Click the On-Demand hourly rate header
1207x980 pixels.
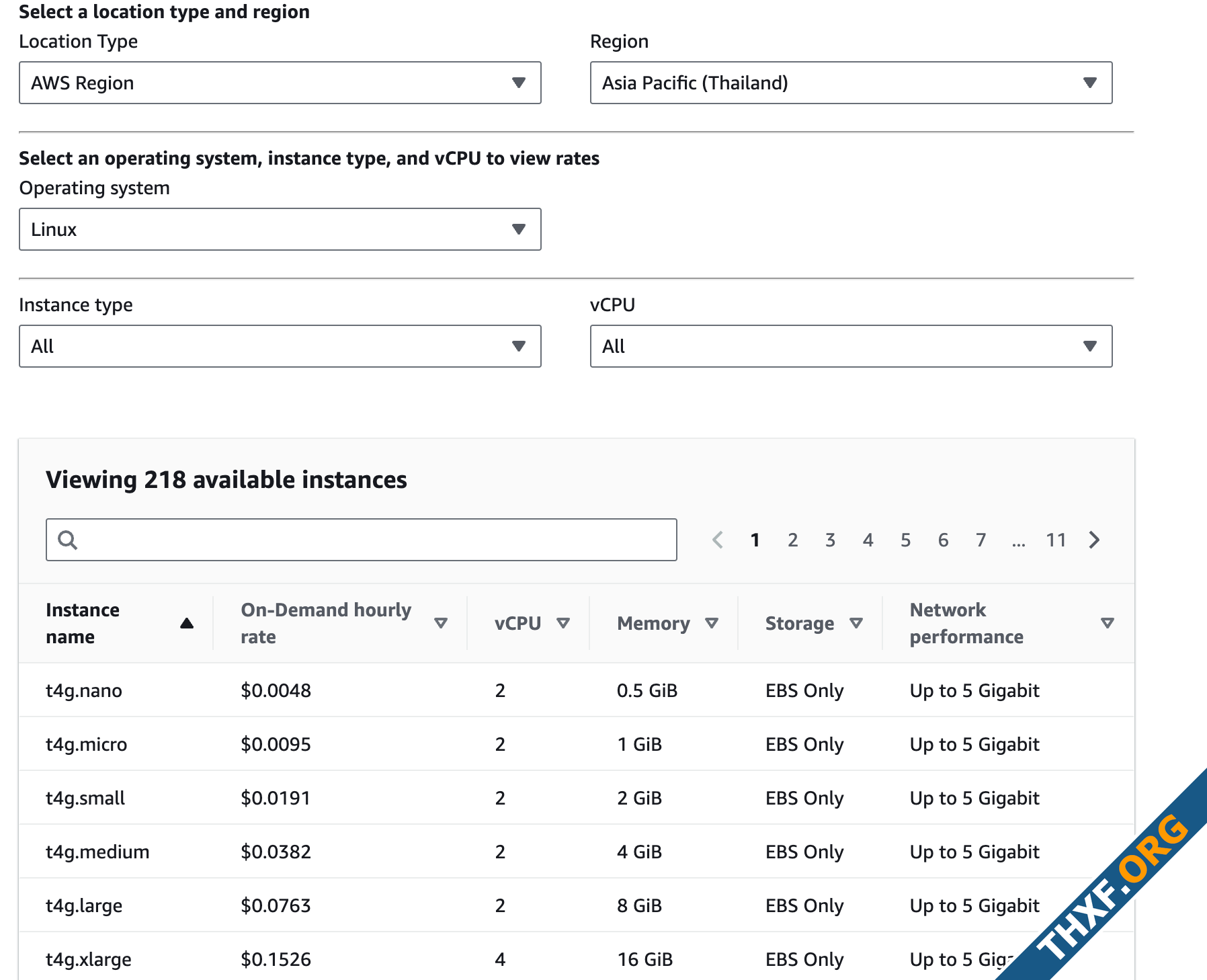pyautogui.click(x=326, y=623)
